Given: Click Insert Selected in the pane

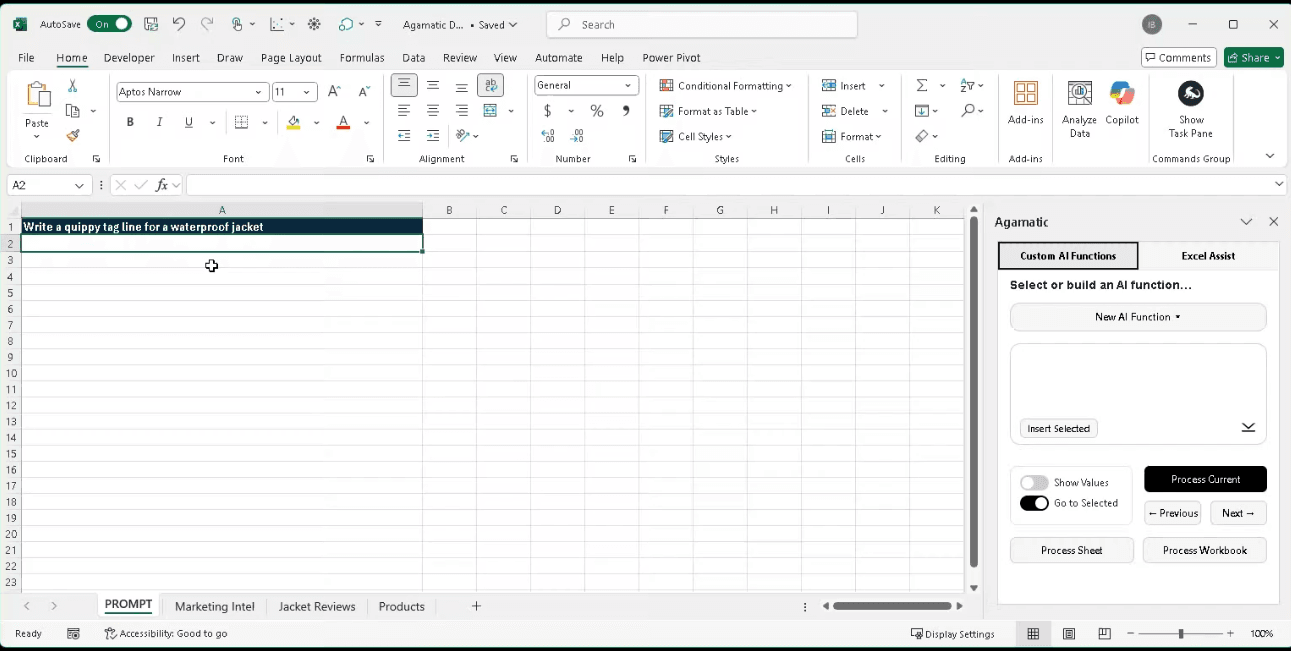Looking at the screenshot, I should coord(1058,428).
